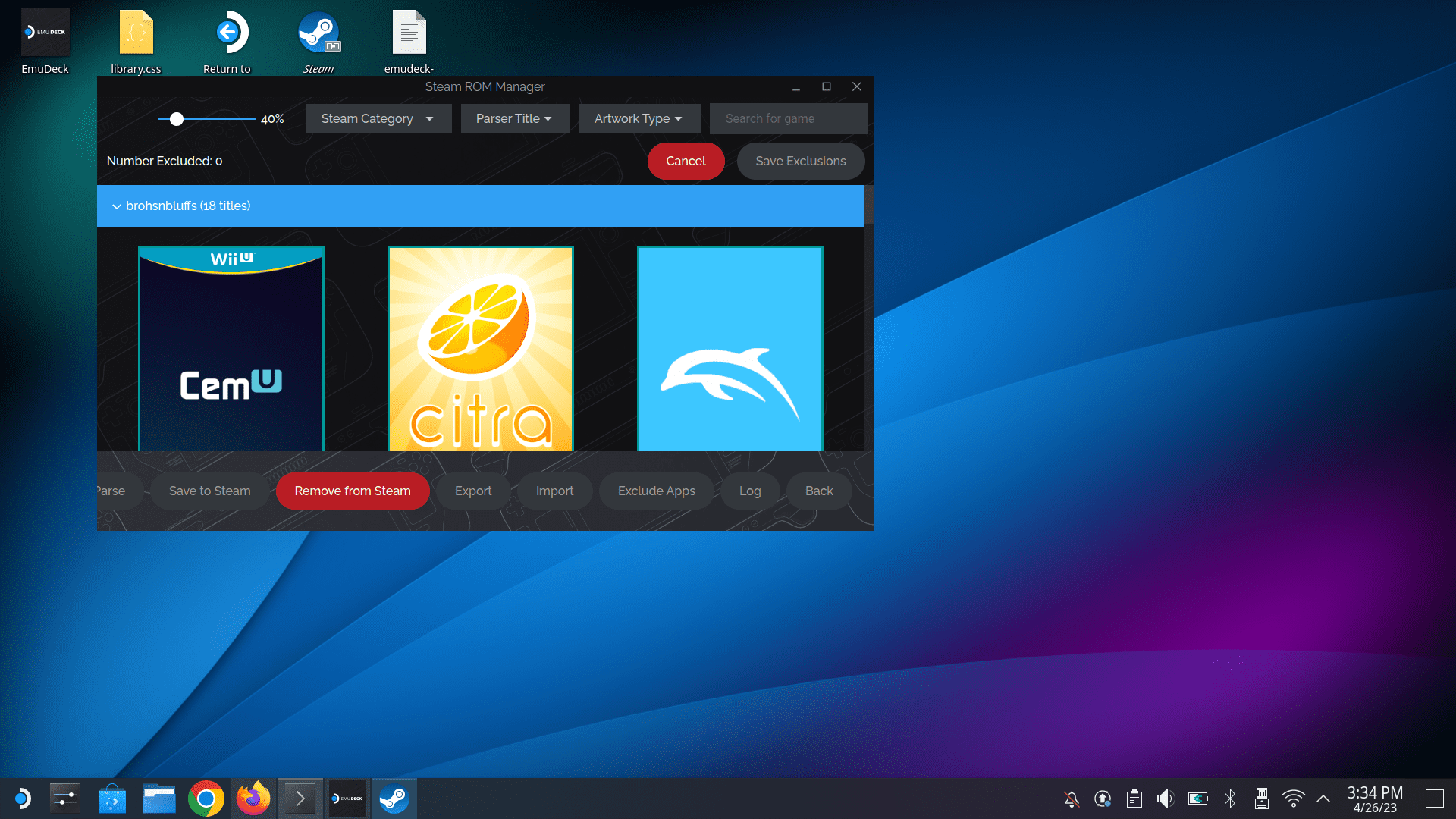
Task: Launch Firefox from taskbar
Action: coord(253,799)
